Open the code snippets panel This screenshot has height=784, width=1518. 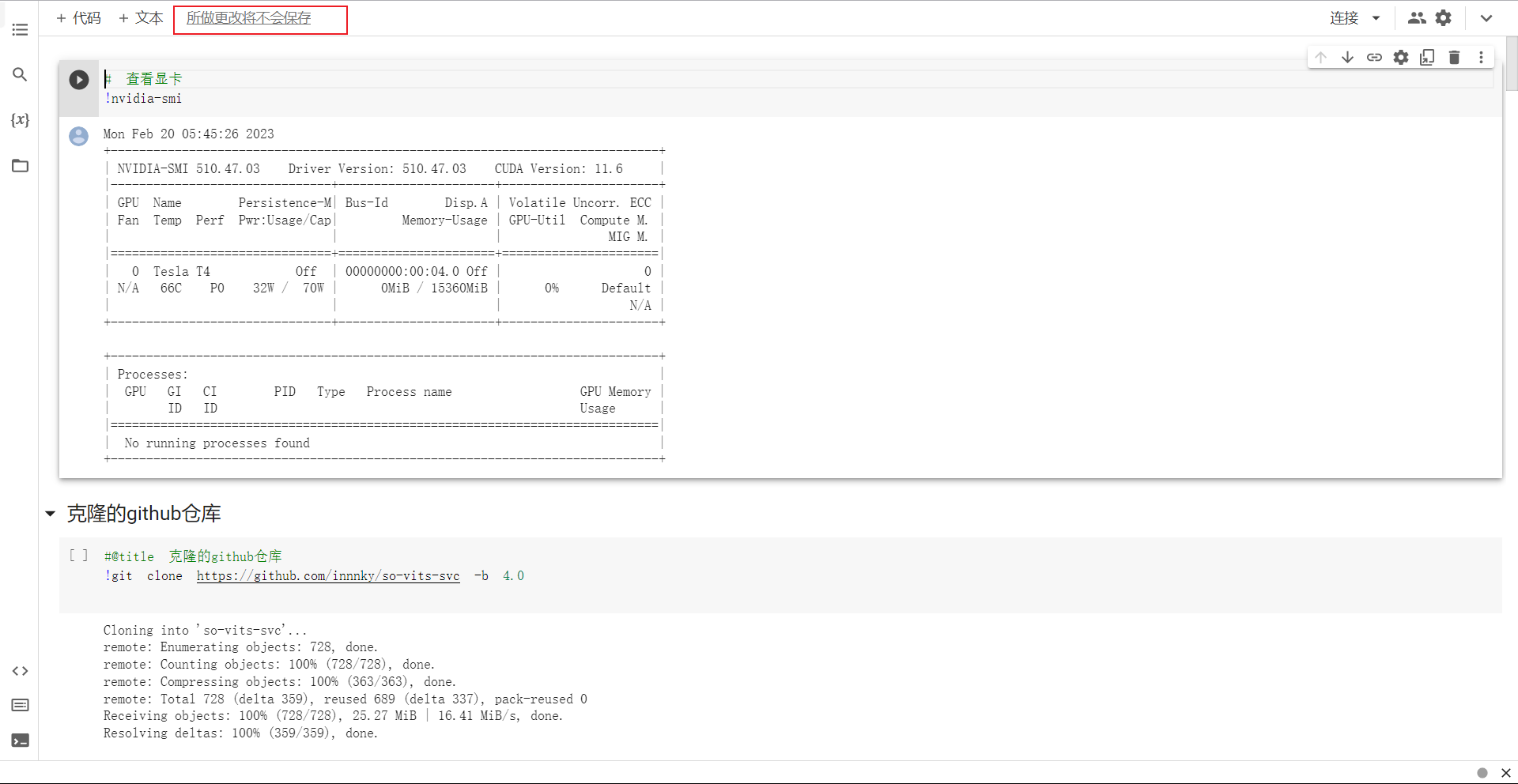pyautogui.click(x=20, y=671)
